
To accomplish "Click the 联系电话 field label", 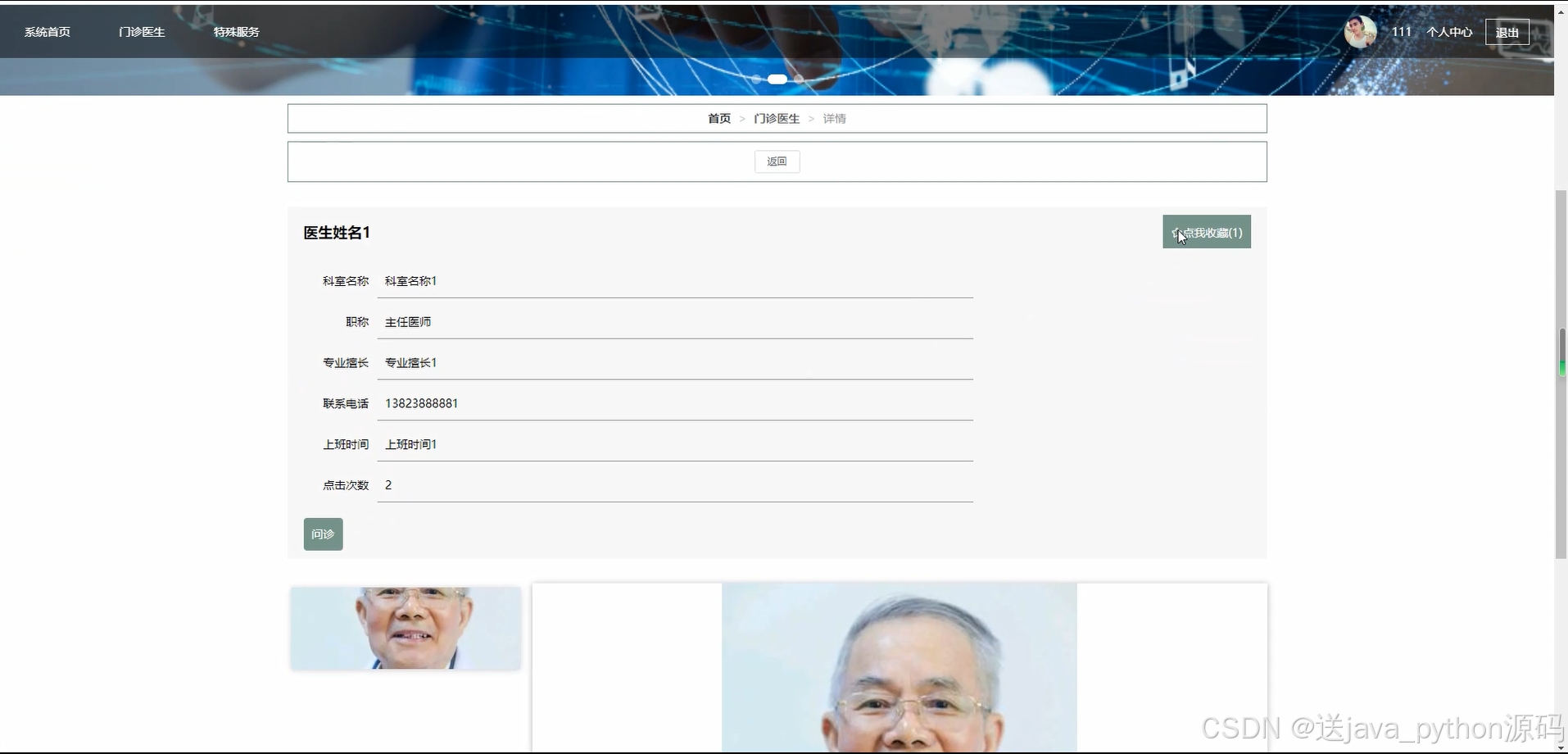I will point(346,403).
